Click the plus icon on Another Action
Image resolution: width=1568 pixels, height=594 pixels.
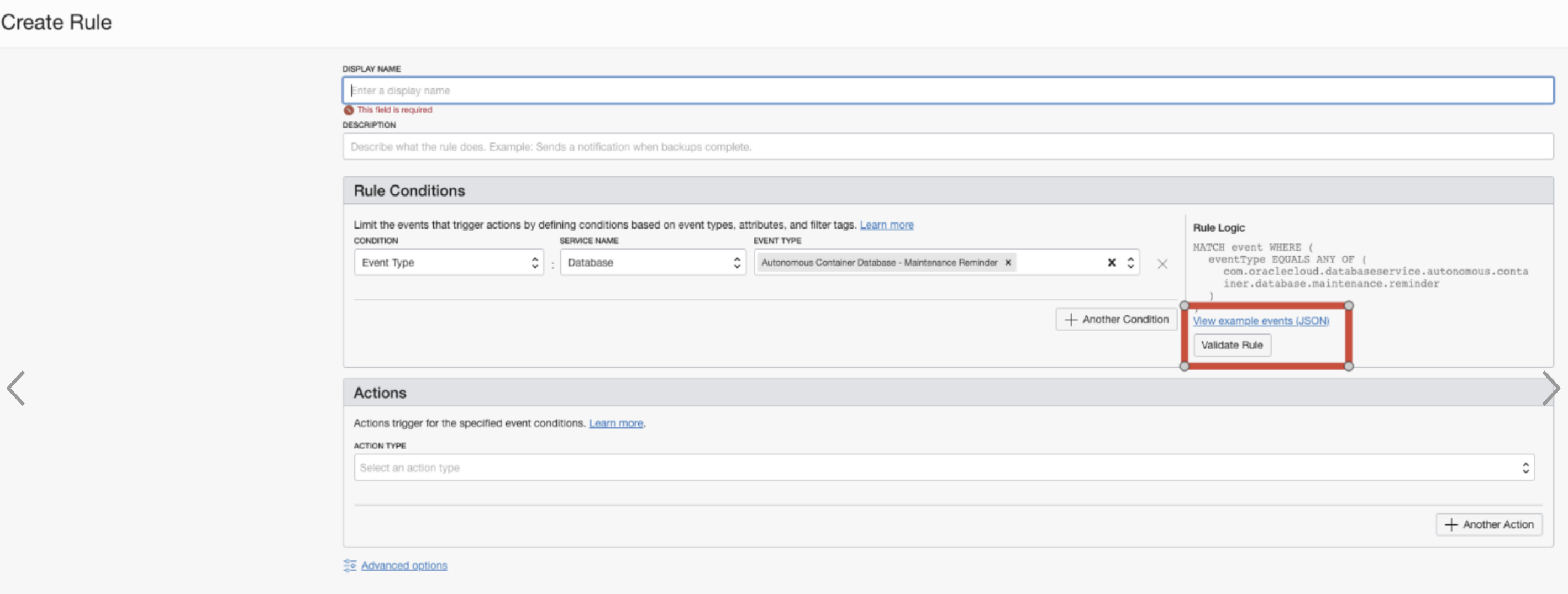point(1451,524)
